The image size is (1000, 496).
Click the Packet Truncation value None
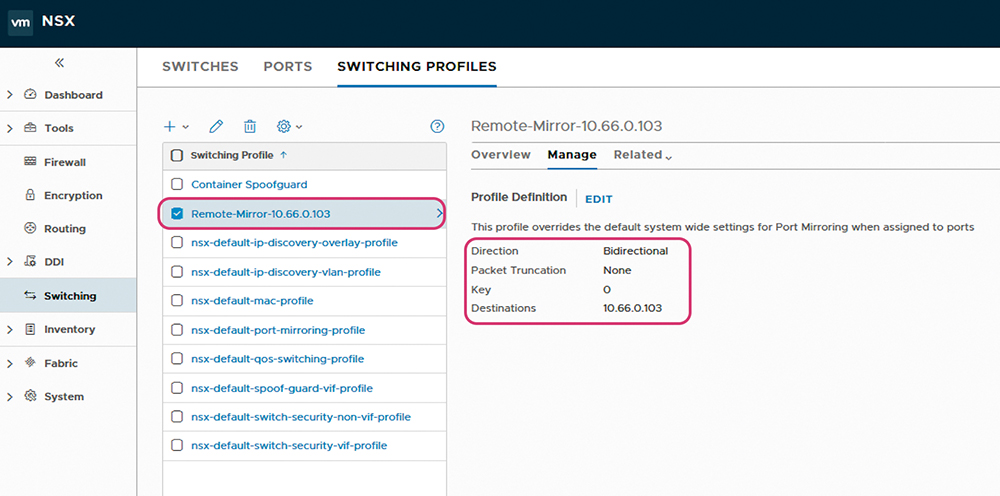[x=617, y=270]
